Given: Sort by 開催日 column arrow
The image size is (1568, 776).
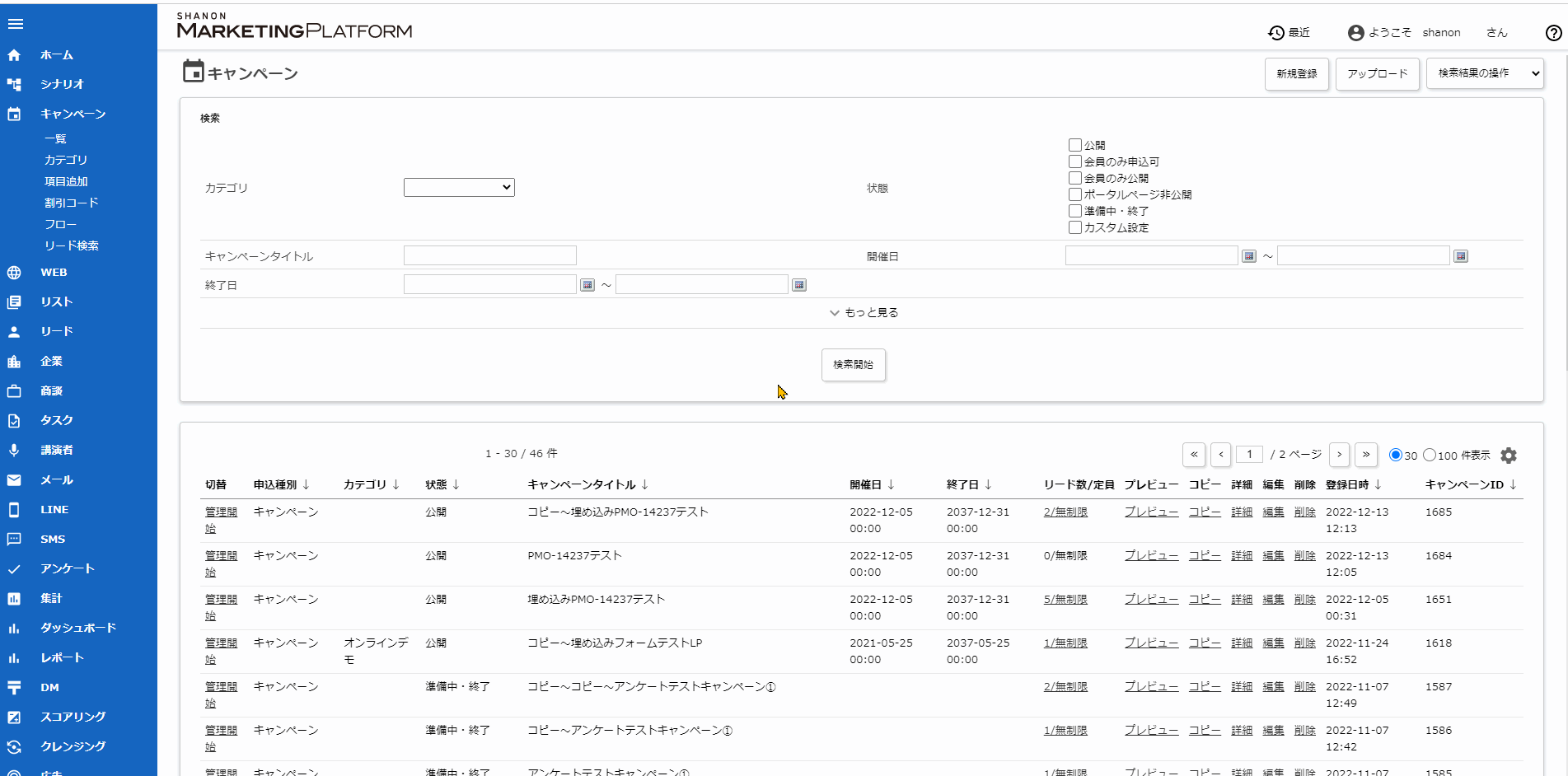Looking at the screenshot, I should pos(892,484).
